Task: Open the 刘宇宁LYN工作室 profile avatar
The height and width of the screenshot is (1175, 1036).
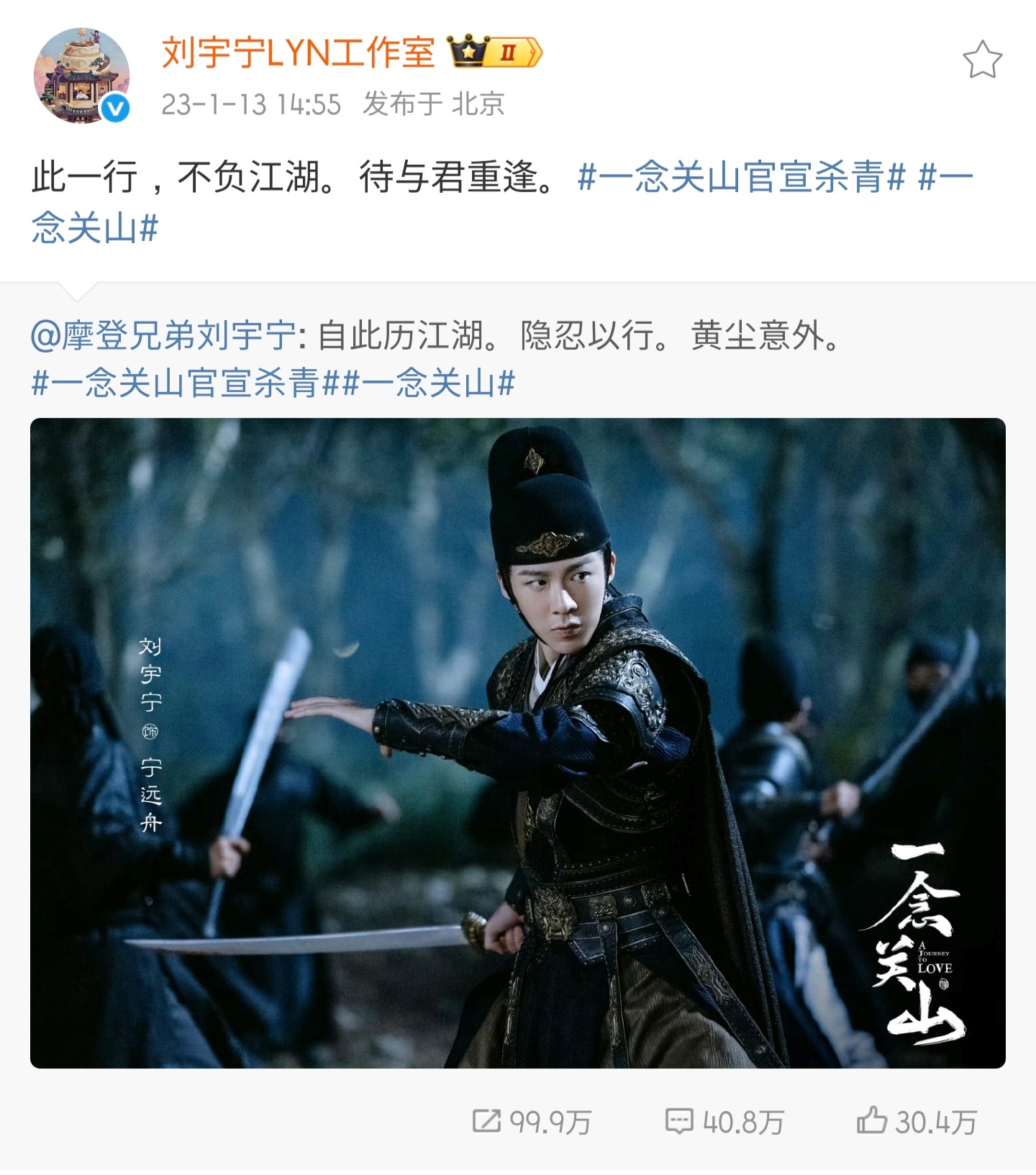Action: 81,76
